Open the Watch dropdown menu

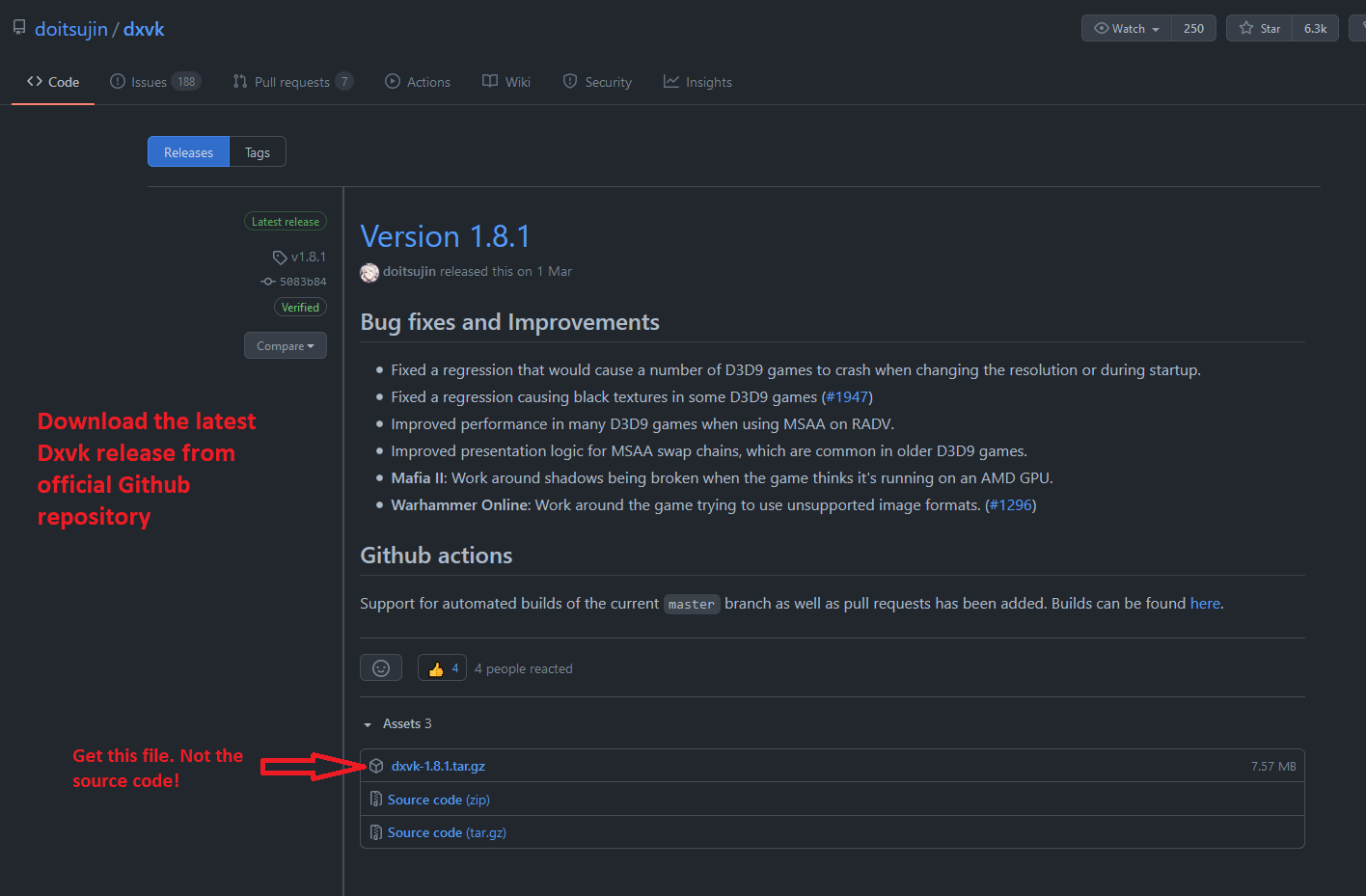coord(1127,28)
